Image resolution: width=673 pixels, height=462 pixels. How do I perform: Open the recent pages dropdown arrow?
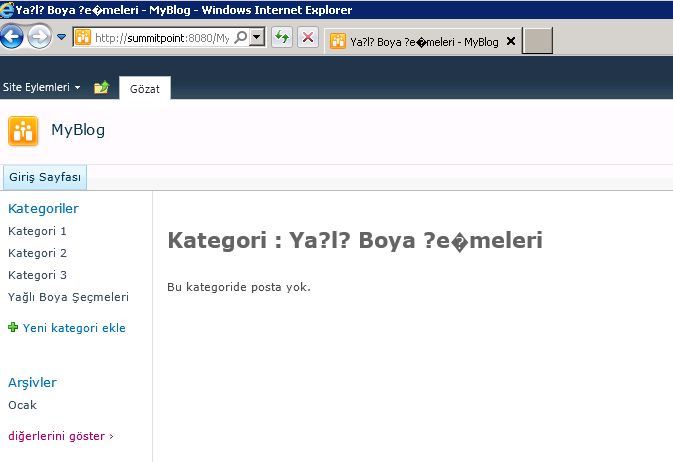coord(61,38)
